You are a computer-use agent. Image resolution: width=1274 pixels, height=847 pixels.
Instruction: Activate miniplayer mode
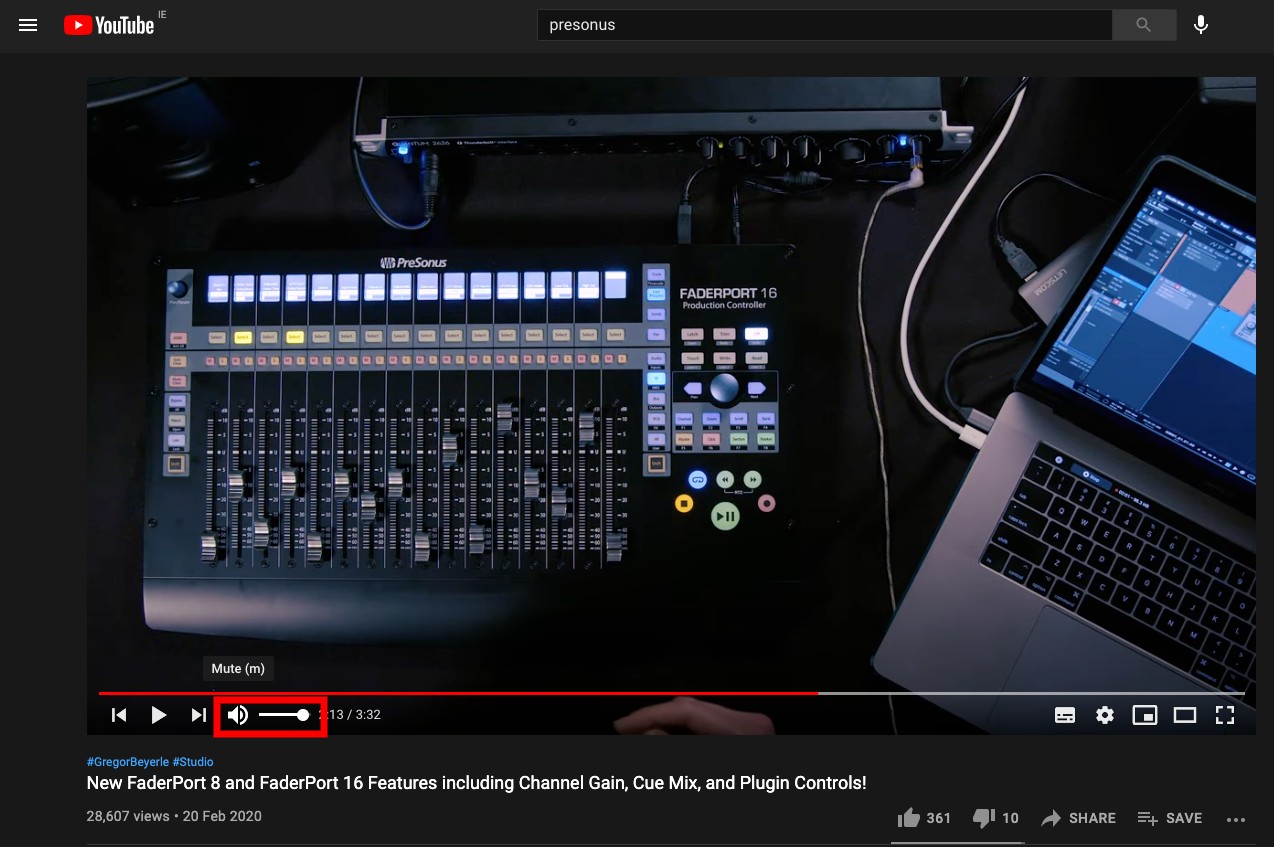click(1144, 715)
